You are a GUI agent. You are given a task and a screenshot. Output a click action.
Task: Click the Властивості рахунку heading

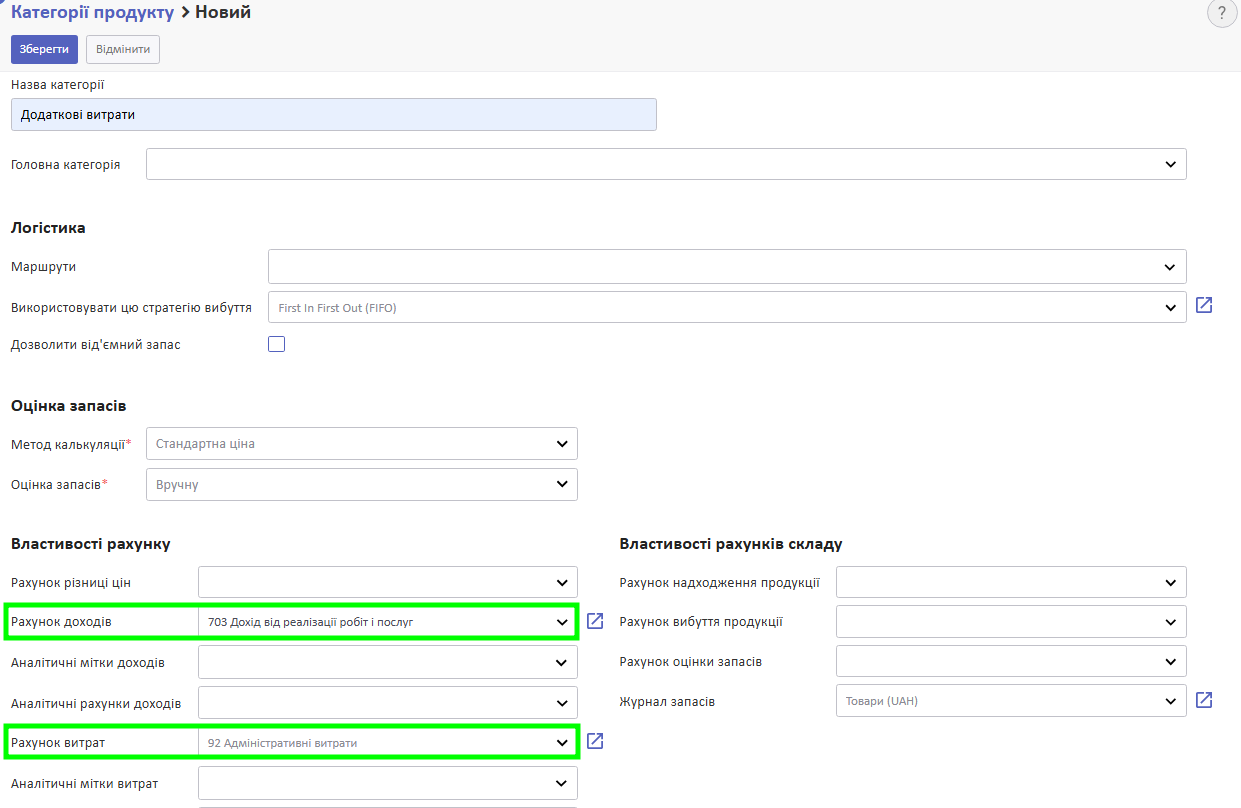point(91,544)
